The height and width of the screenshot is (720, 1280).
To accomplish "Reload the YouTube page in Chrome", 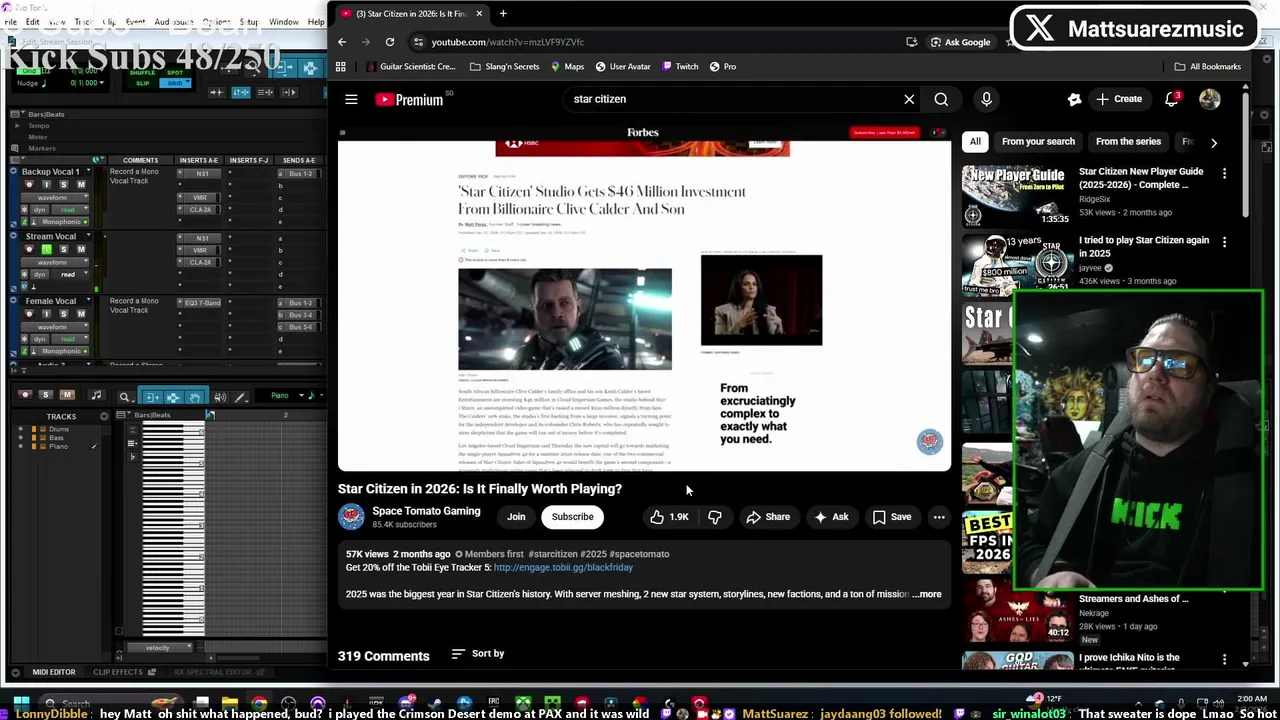I will click(389, 42).
